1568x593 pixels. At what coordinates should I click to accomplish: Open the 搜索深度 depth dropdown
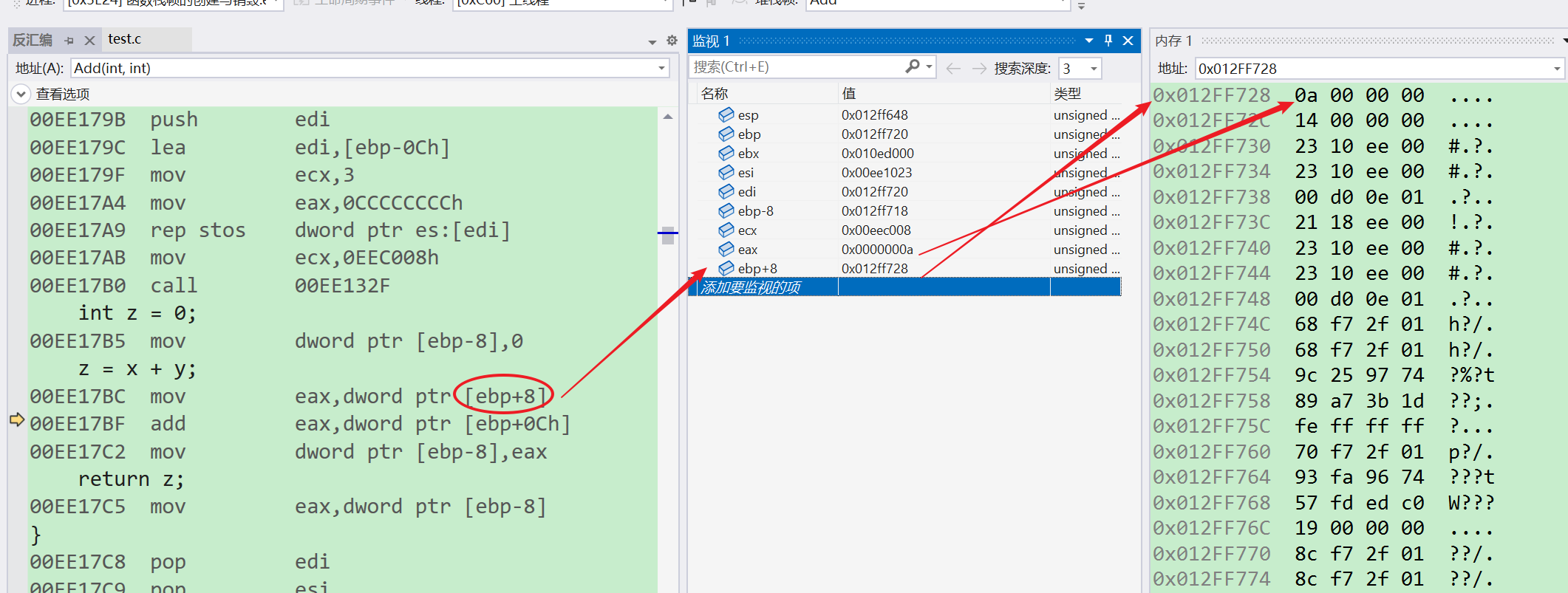click(x=1094, y=69)
